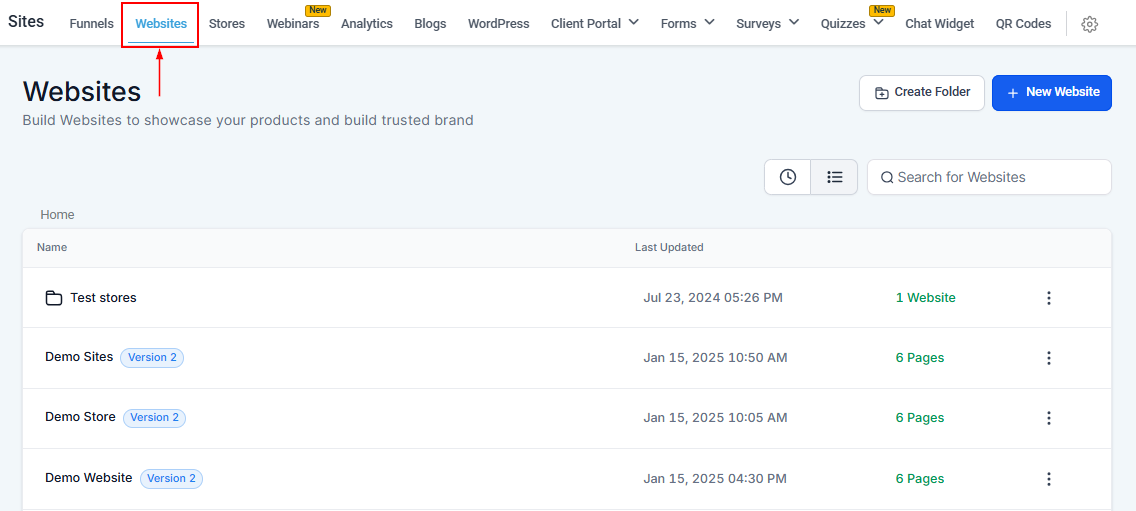
Task: Click the Test stores folder icon
Action: point(54,298)
